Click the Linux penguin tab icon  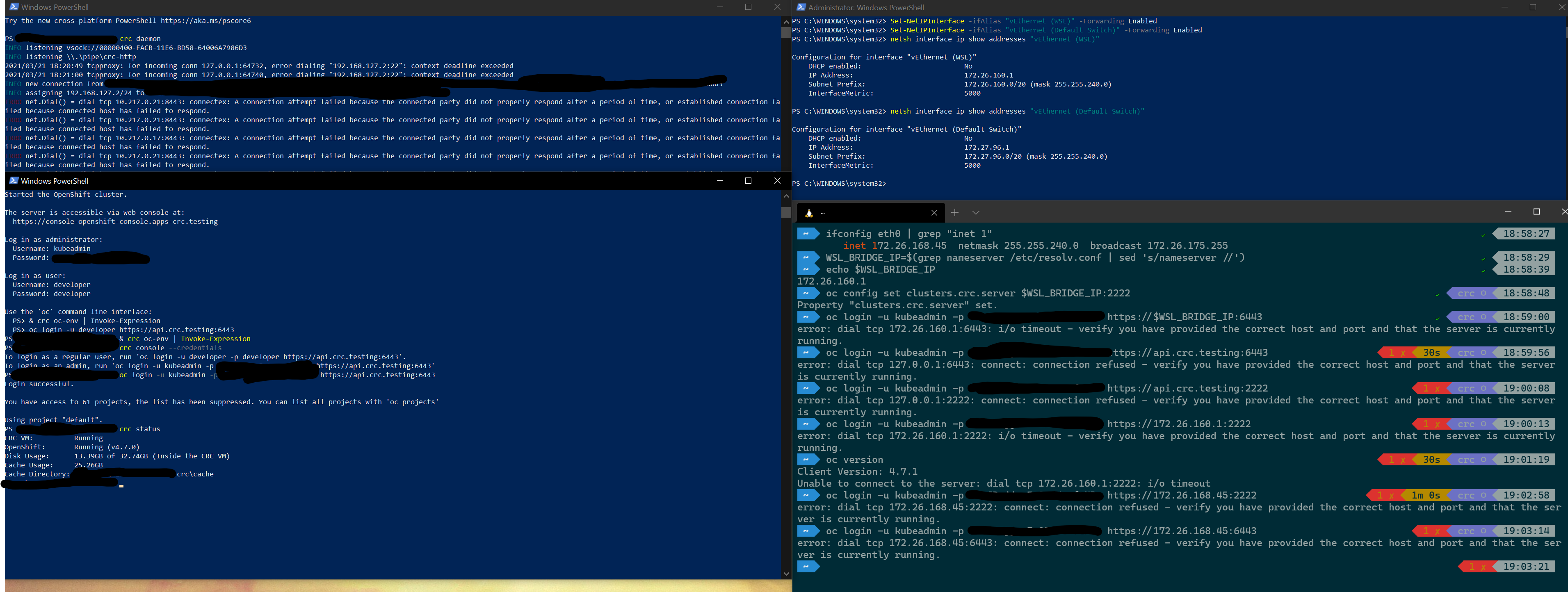tap(809, 213)
